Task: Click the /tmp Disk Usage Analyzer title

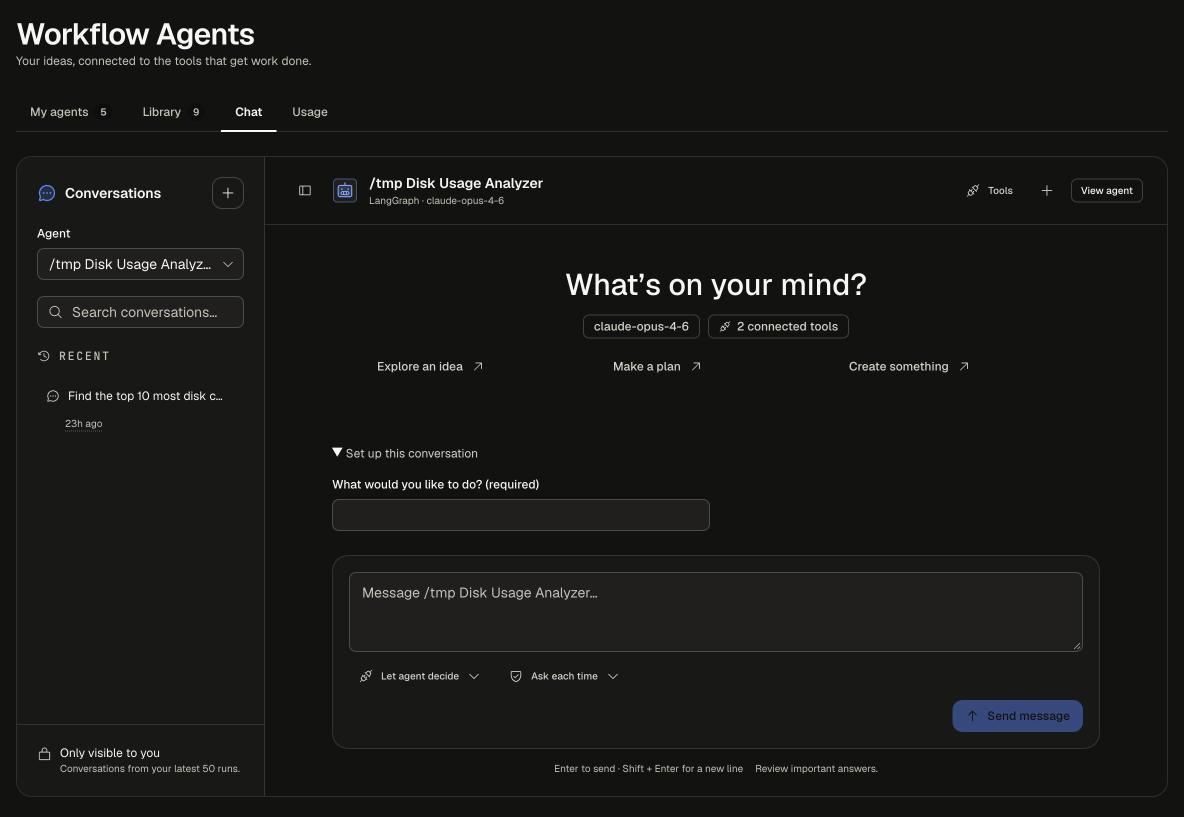Action: (456, 183)
